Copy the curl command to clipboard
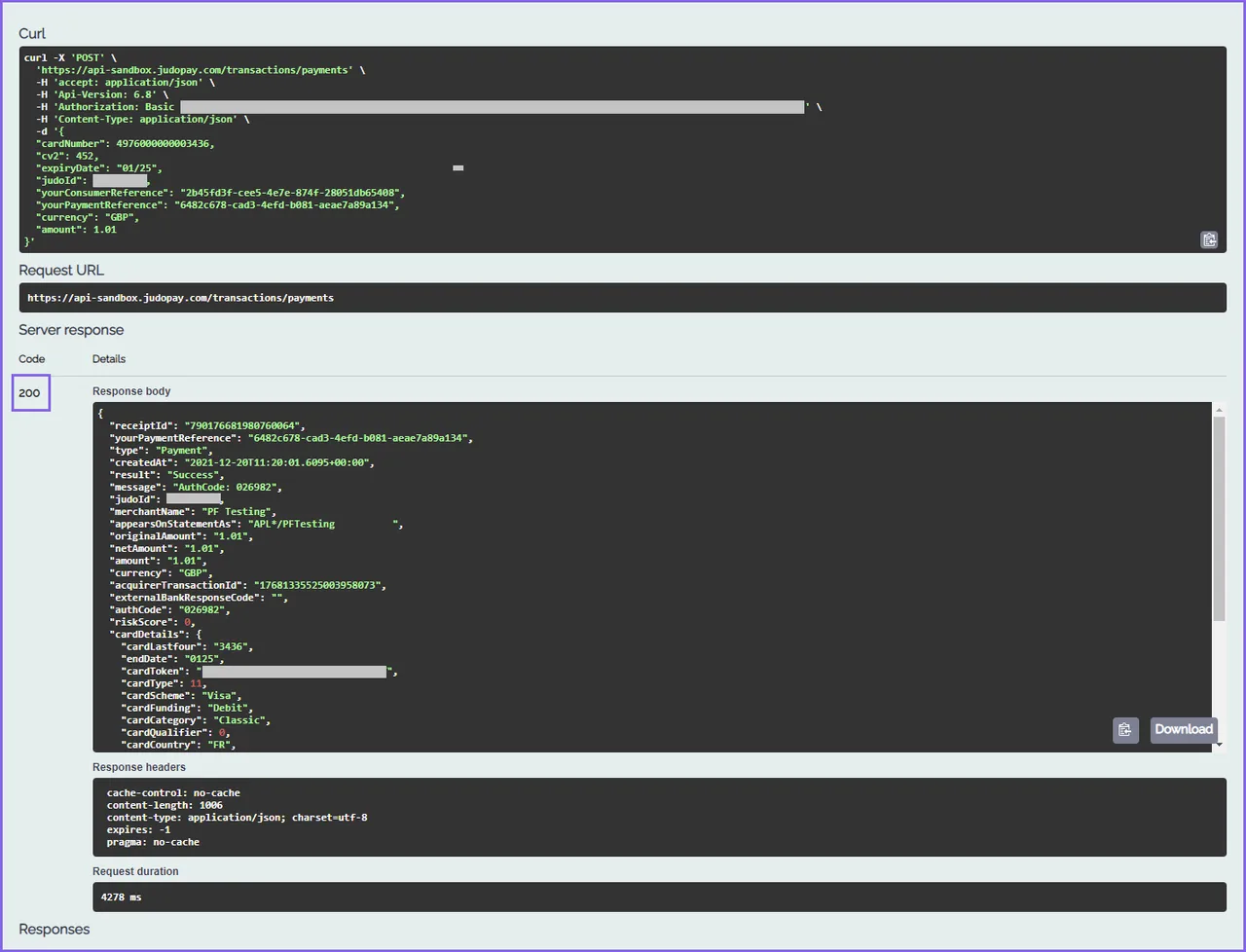The width and height of the screenshot is (1246, 952). point(1209,239)
